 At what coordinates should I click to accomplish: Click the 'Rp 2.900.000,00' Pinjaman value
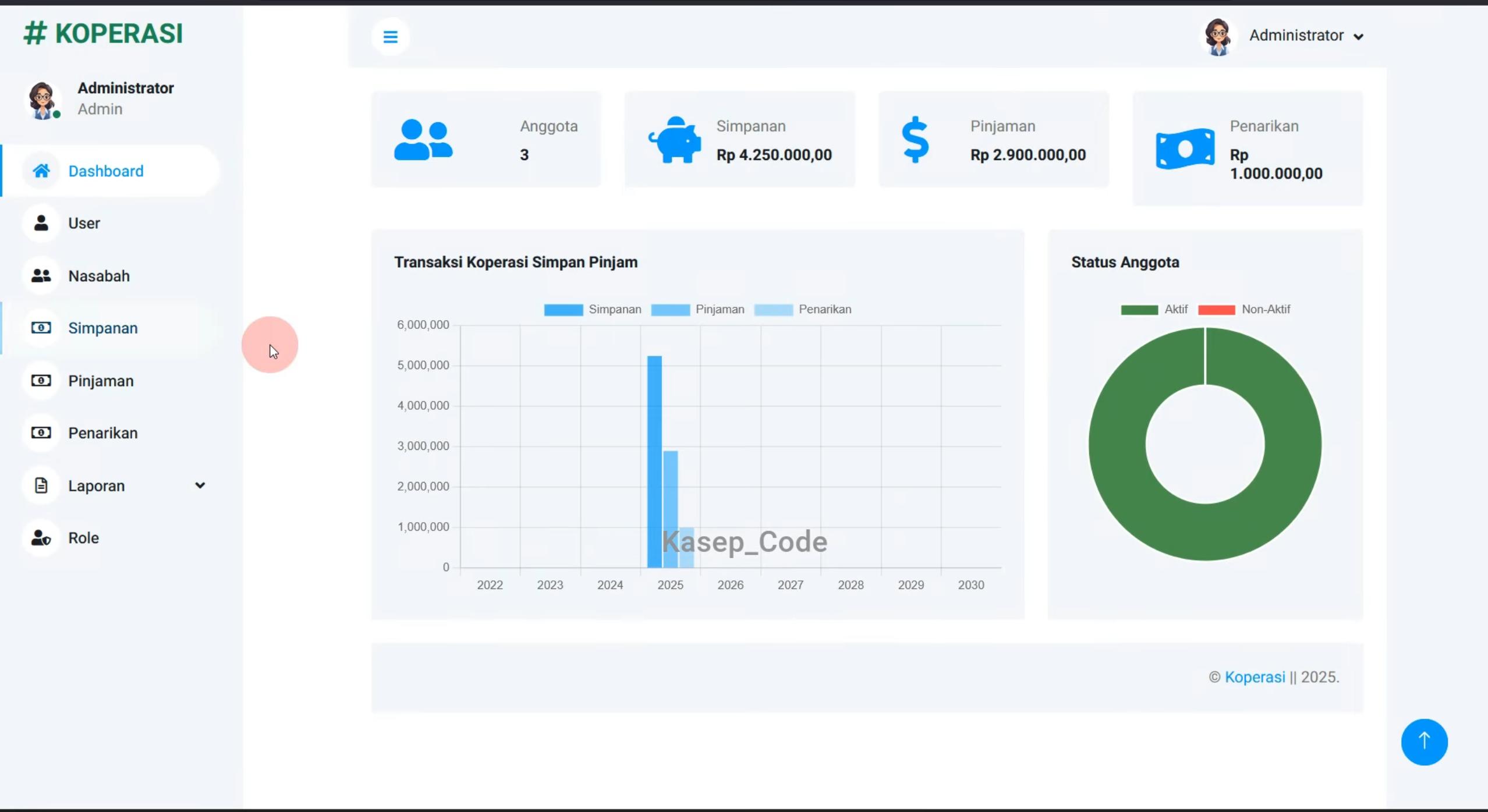[x=1028, y=155]
